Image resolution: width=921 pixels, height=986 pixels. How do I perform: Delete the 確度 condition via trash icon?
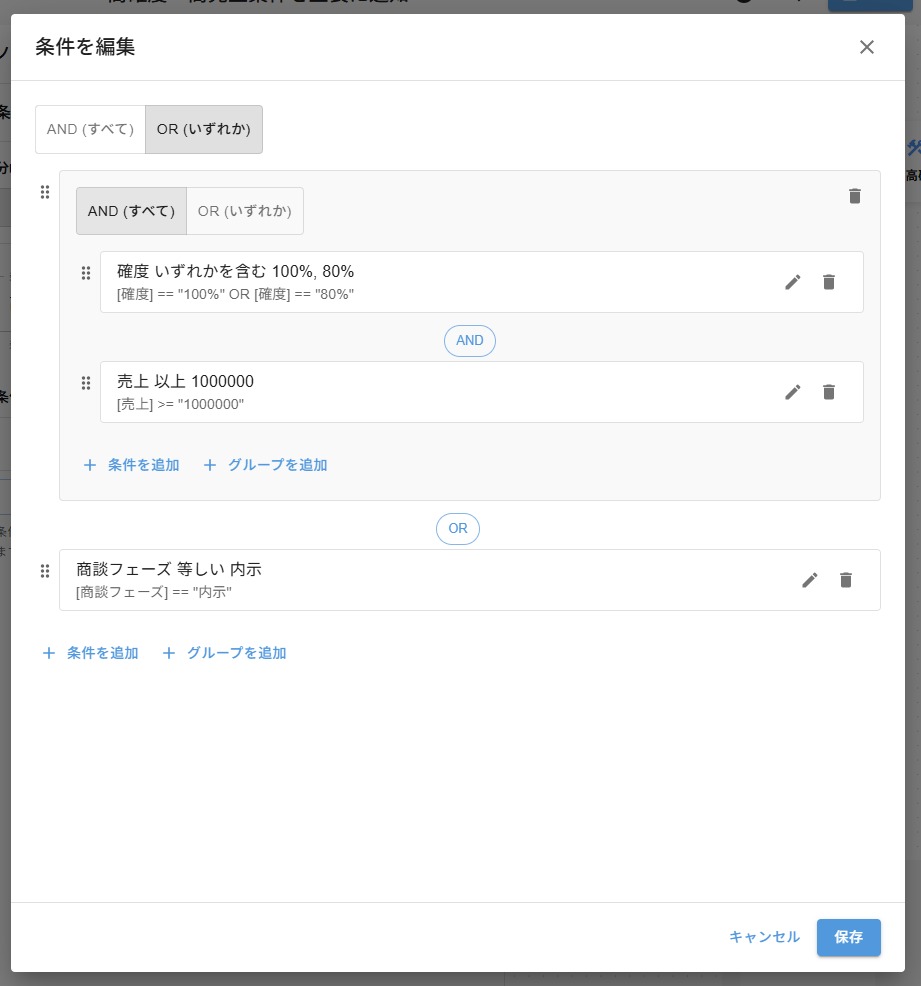[x=829, y=282]
